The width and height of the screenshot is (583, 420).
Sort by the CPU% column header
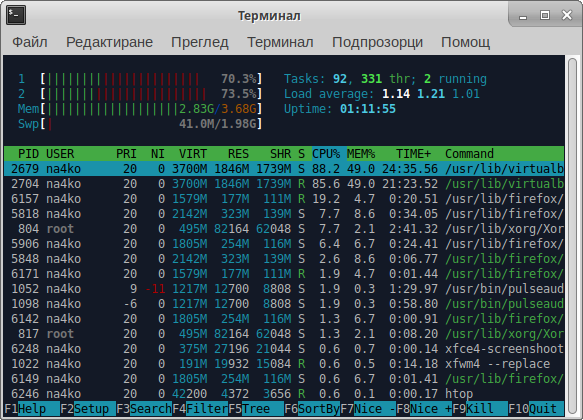point(326,154)
